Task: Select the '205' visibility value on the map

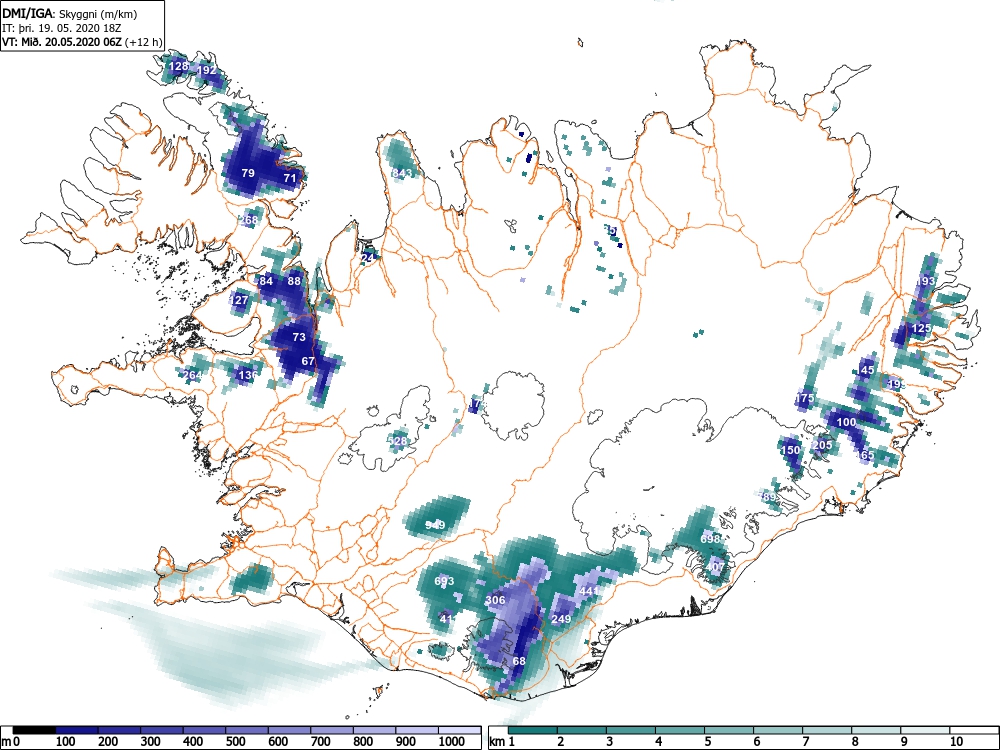Action: [x=823, y=445]
